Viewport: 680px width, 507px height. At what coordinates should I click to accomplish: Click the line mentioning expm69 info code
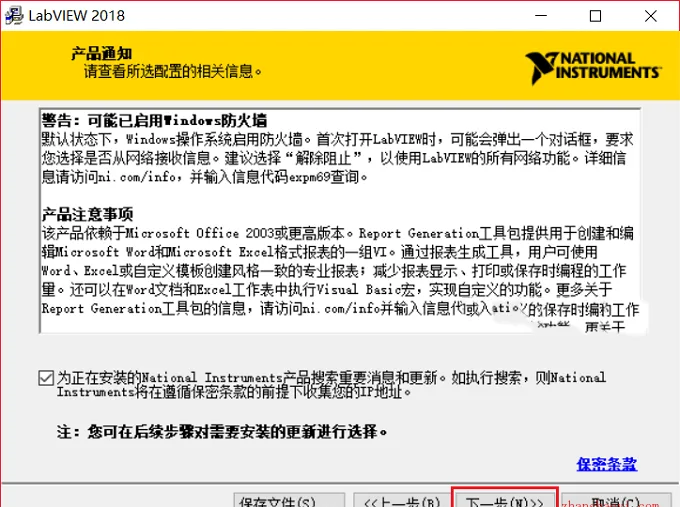point(205,177)
